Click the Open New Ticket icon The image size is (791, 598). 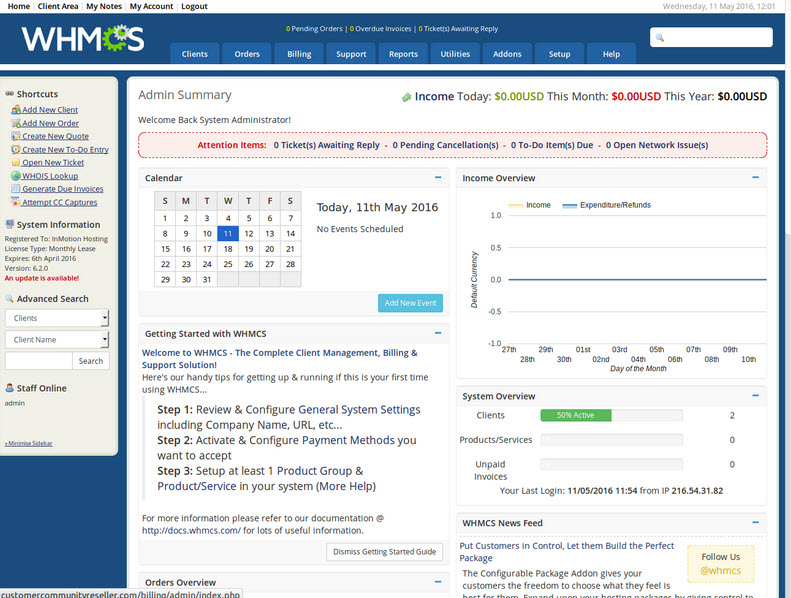click(x=16, y=162)
